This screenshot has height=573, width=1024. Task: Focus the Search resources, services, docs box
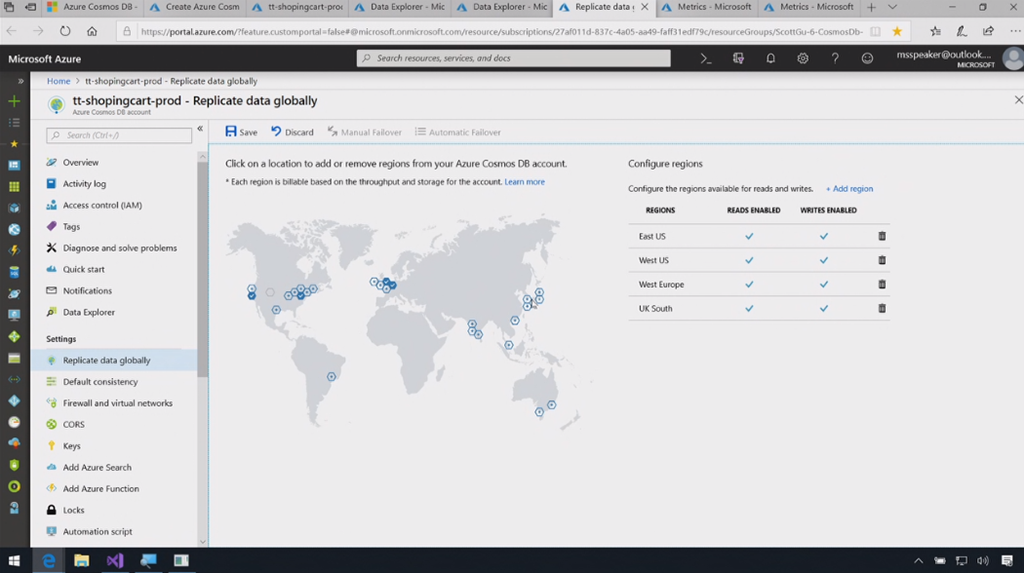point(513,58)
